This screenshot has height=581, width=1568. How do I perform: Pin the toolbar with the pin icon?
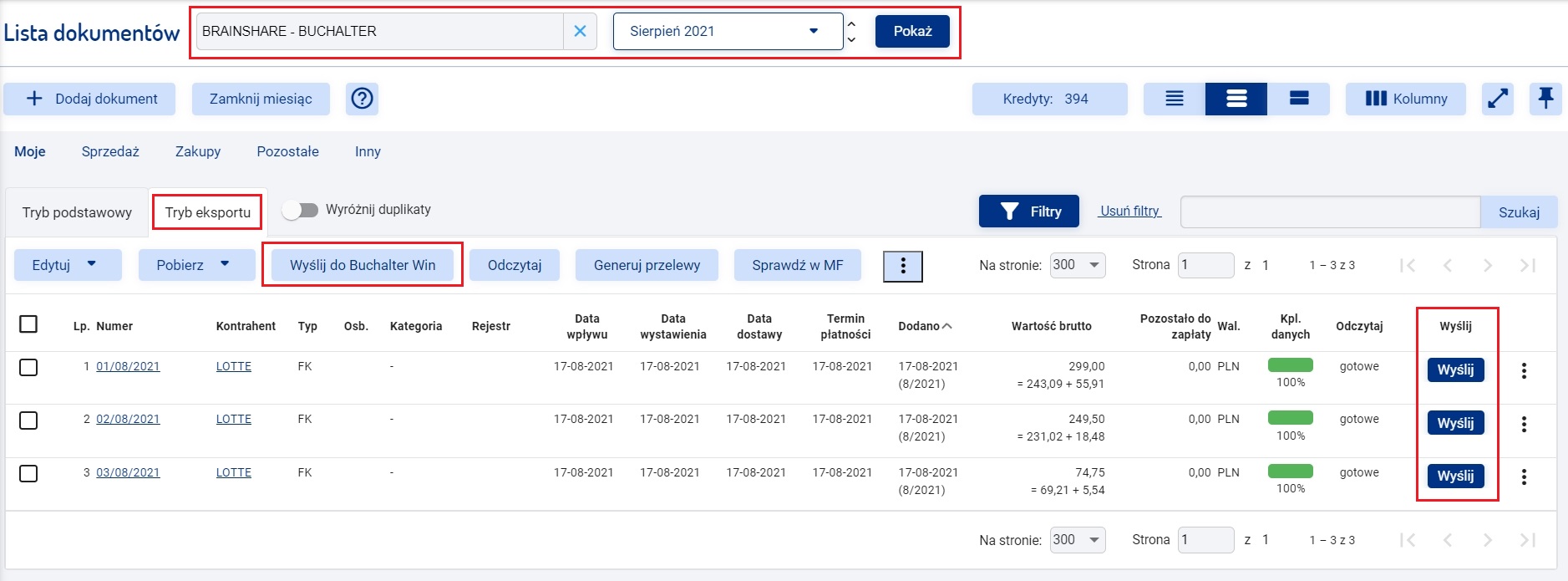coord(1545,99)
